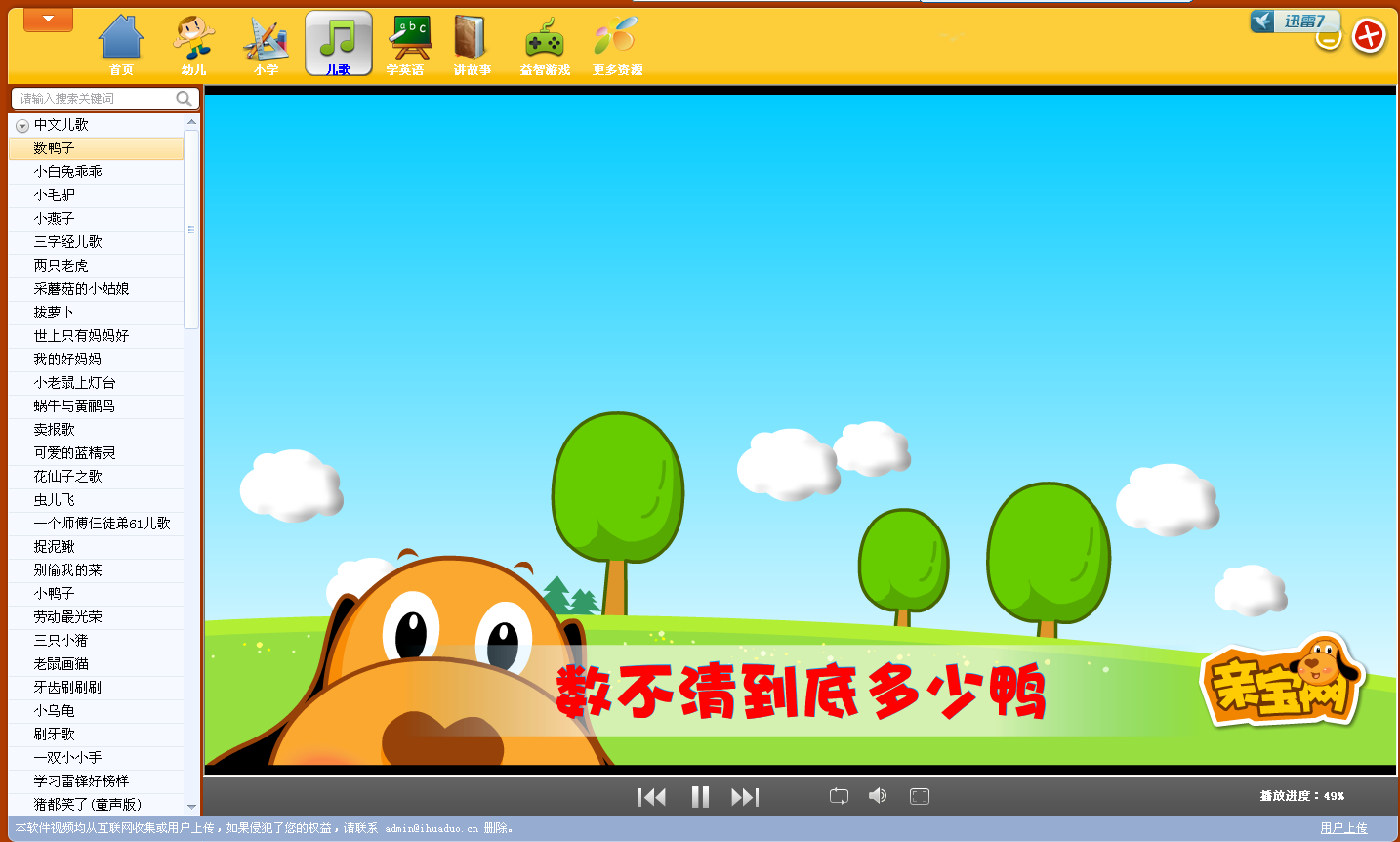Click the red plus circle button
This screenshot has height=842, width=1400.
1369,36
